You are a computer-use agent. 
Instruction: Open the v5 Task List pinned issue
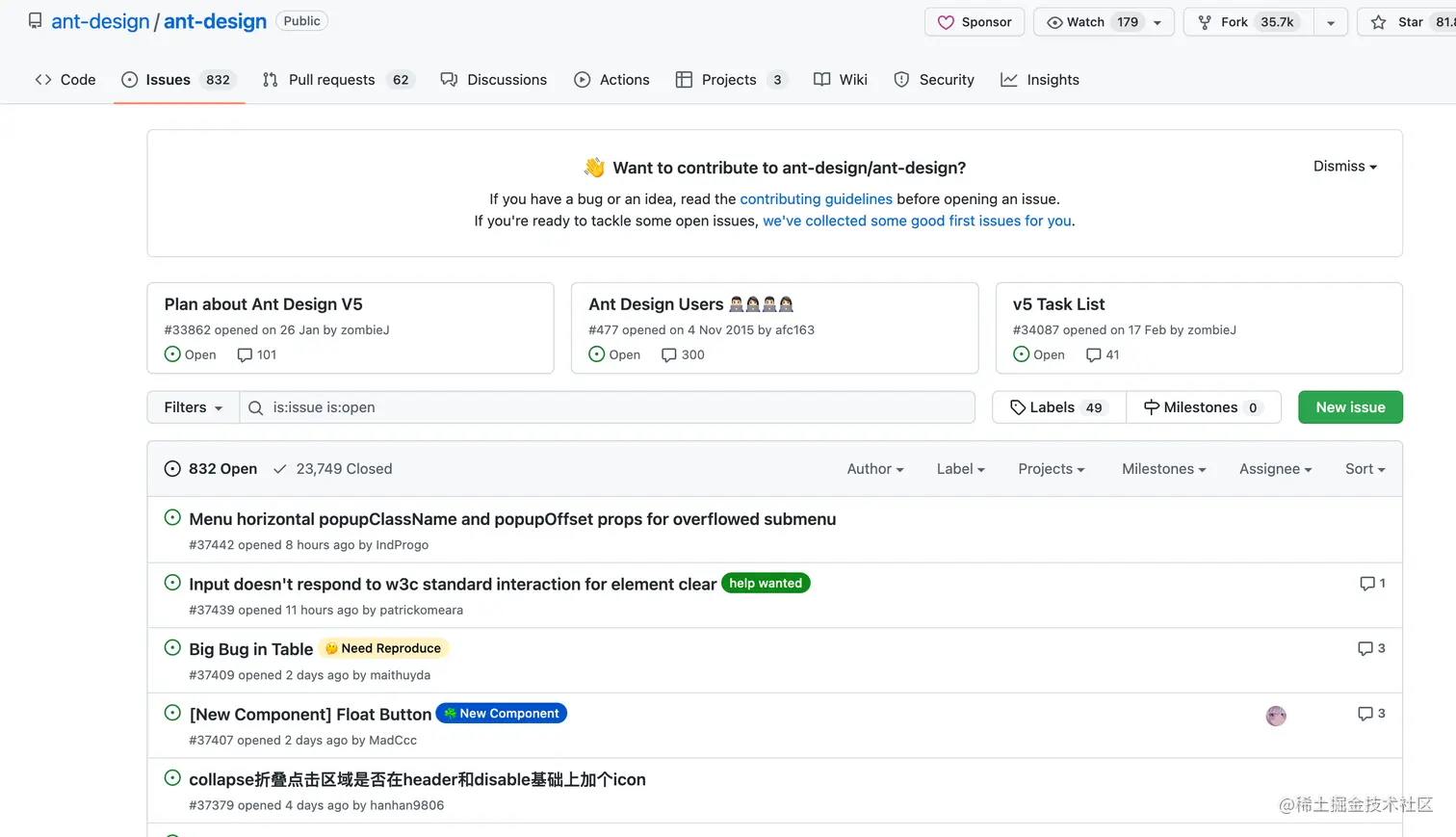pos(1058,304)
